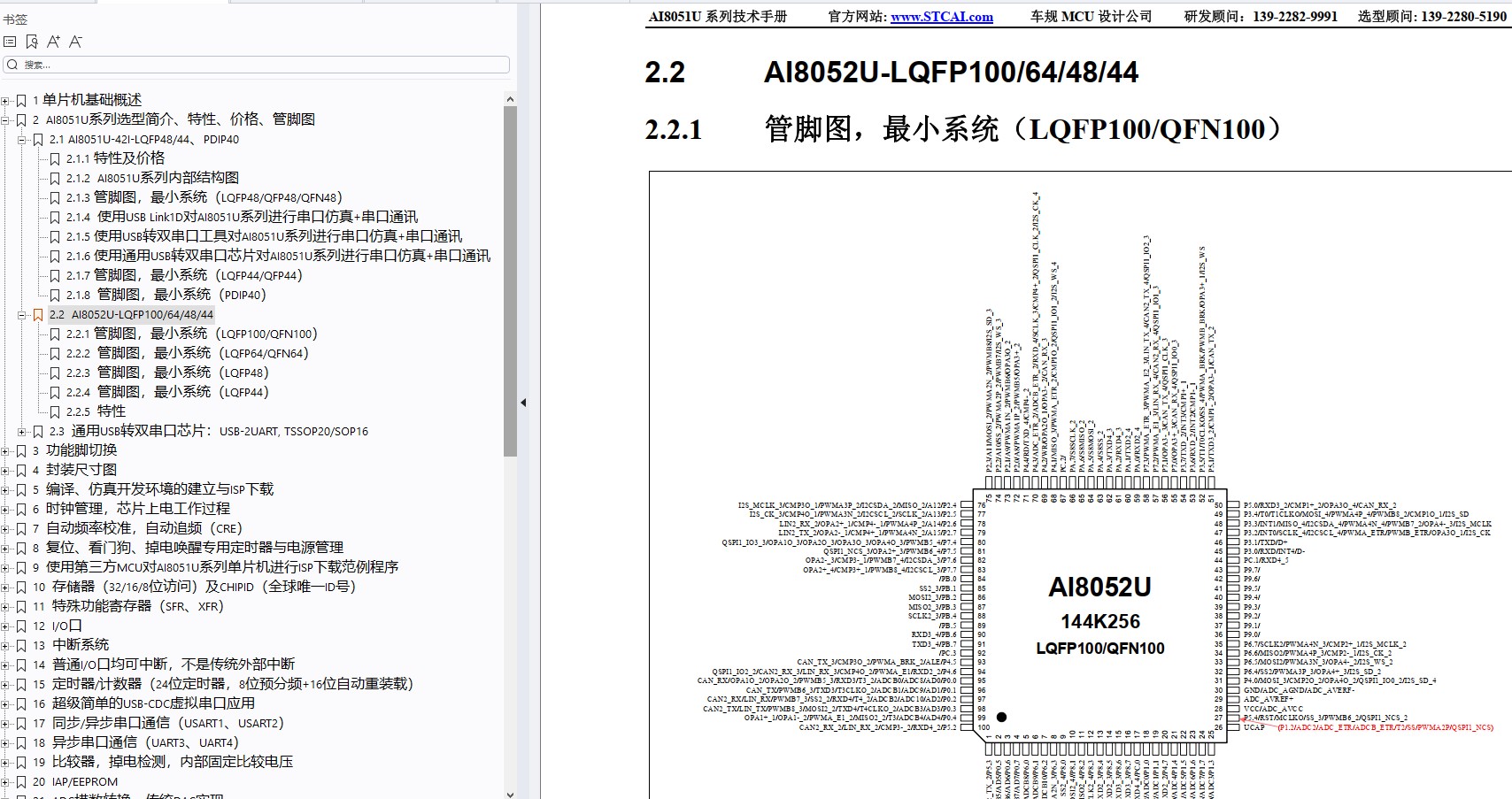
Task: Click bookmark icon of 13 中断系统
Action: tap(21, 645)
